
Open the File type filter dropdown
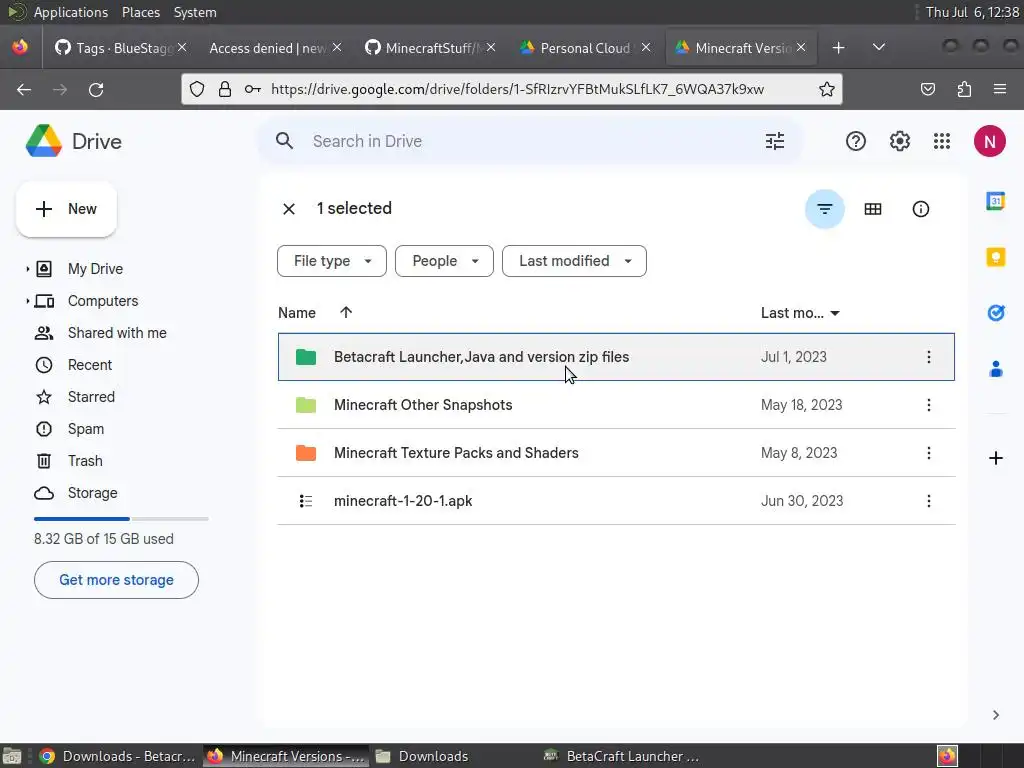click(332, 261)
